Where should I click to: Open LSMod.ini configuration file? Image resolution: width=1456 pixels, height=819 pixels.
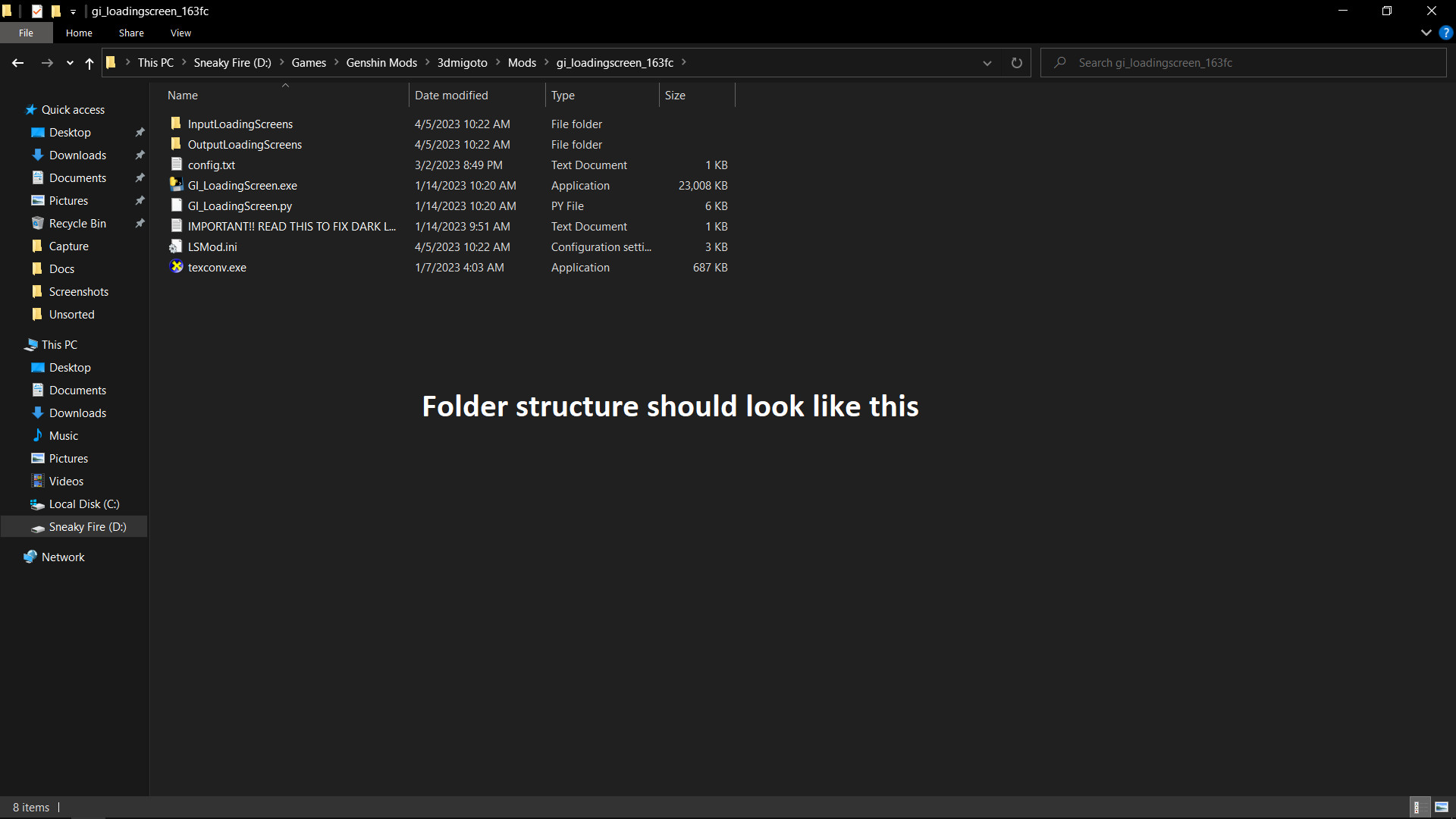(212, 247)
